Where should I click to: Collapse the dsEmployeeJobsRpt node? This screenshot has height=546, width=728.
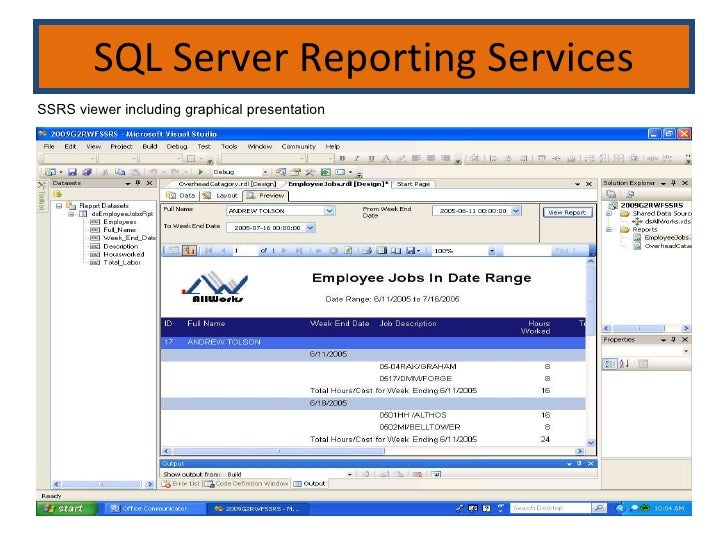click(x=71, y=214)
